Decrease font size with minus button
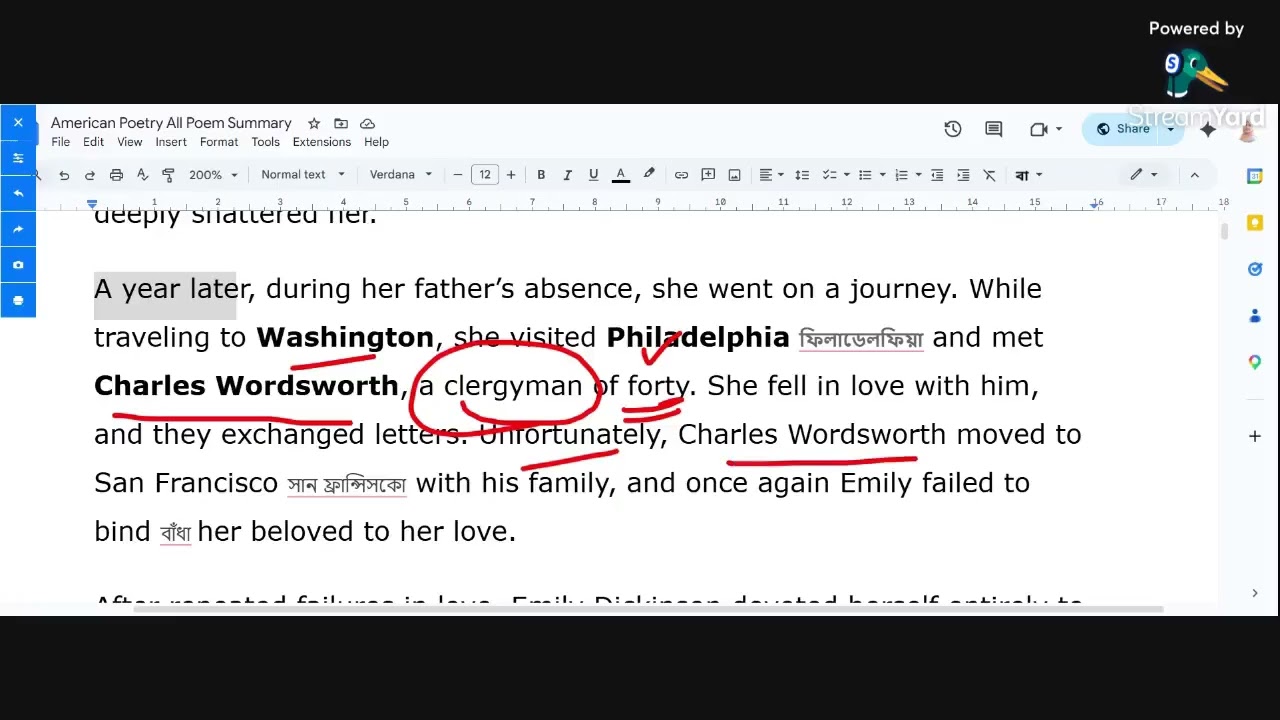The height and width of the screenshot is (720, 1280). tap(458, 175)
